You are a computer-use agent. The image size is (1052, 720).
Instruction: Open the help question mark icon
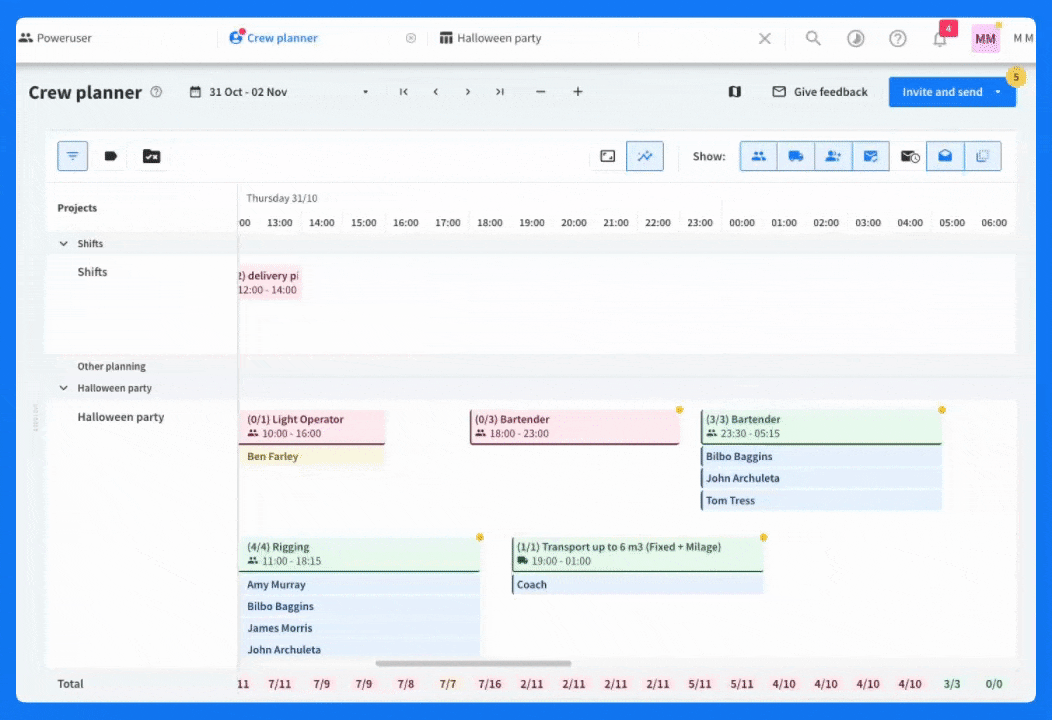coord(898,38)
